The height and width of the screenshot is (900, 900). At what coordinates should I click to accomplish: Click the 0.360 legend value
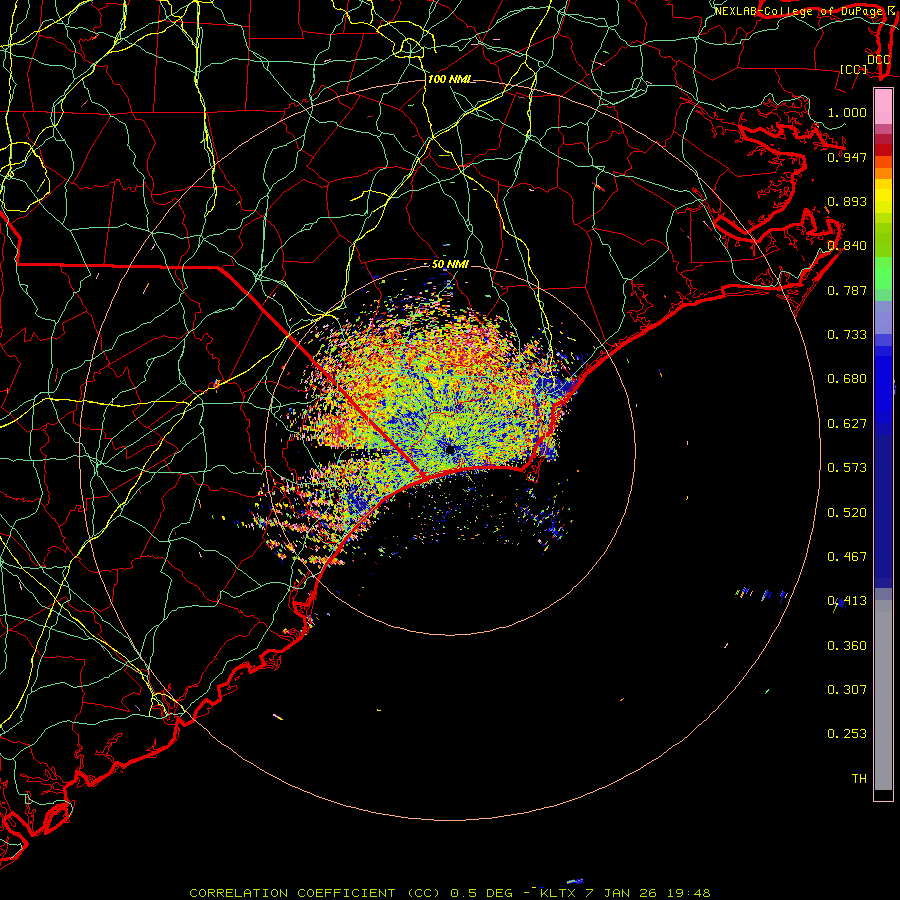(x=847, y=646)
